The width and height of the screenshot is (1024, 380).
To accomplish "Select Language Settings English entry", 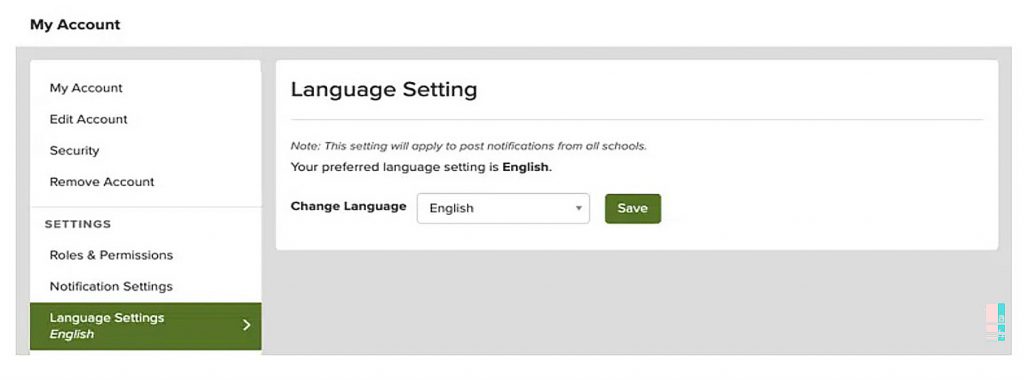I will click(x=146, y=326).
